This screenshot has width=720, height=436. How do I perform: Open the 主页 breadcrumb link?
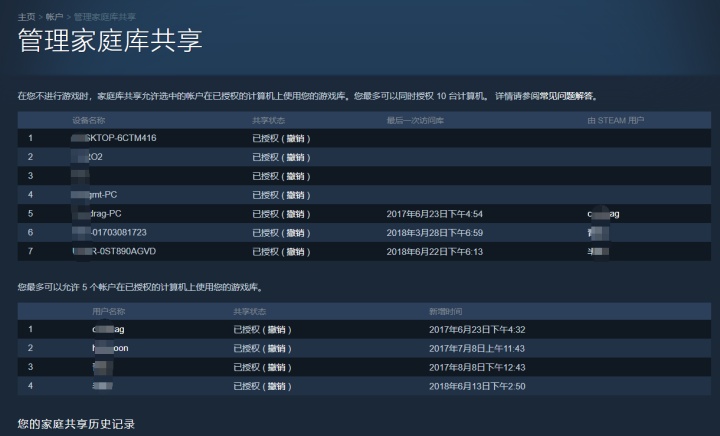point(26,17)
